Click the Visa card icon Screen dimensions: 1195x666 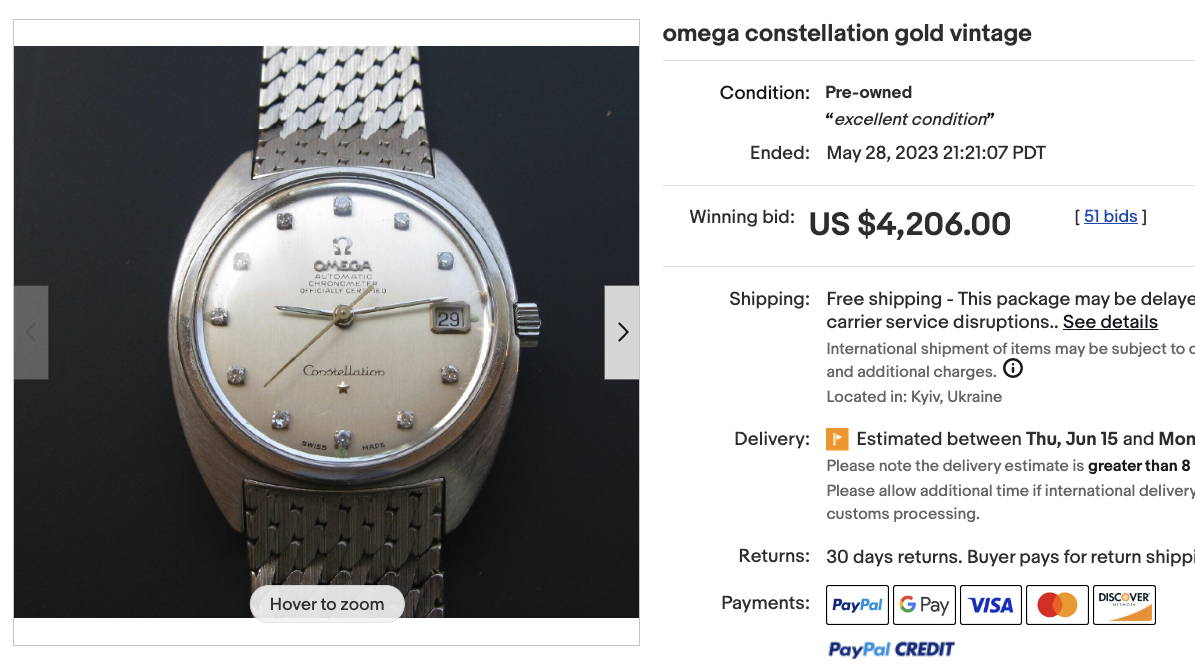[991, 605]
